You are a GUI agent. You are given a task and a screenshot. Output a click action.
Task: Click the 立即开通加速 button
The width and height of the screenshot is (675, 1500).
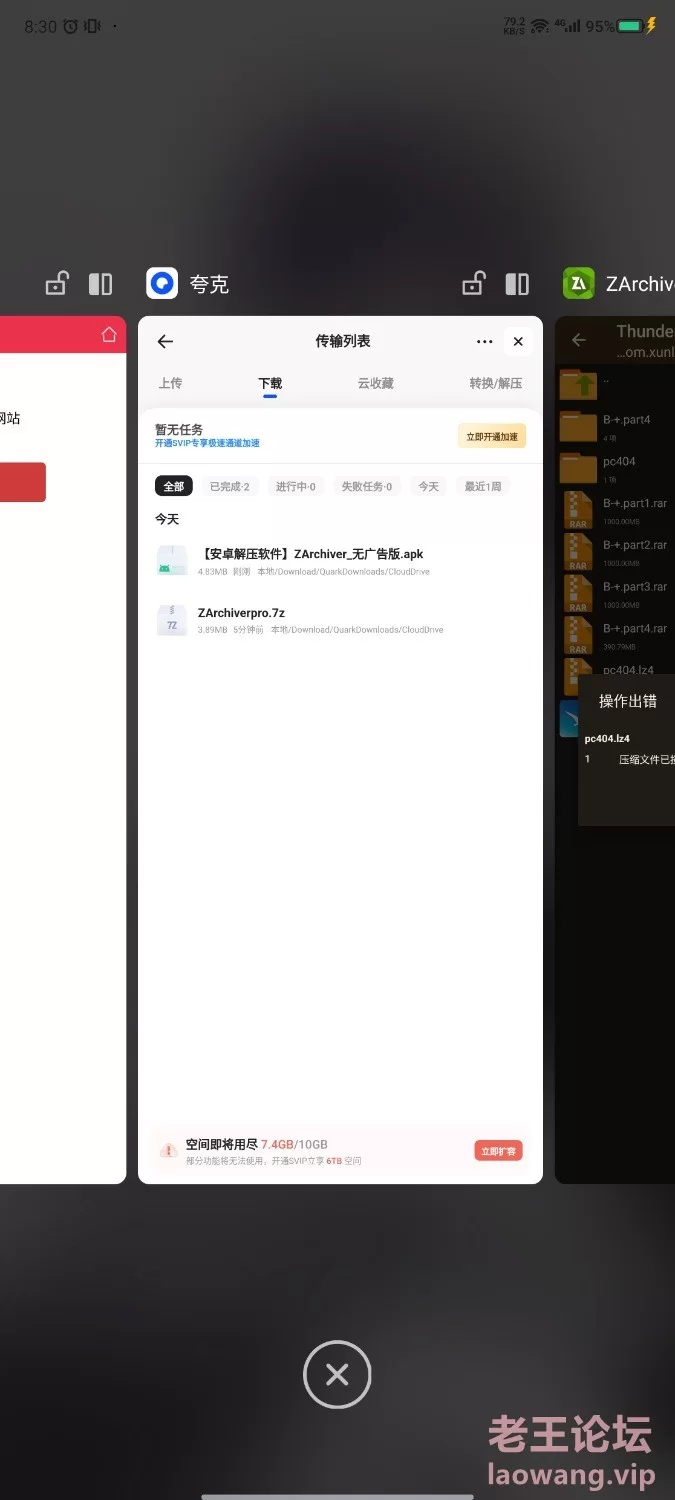tap(492, 436)
